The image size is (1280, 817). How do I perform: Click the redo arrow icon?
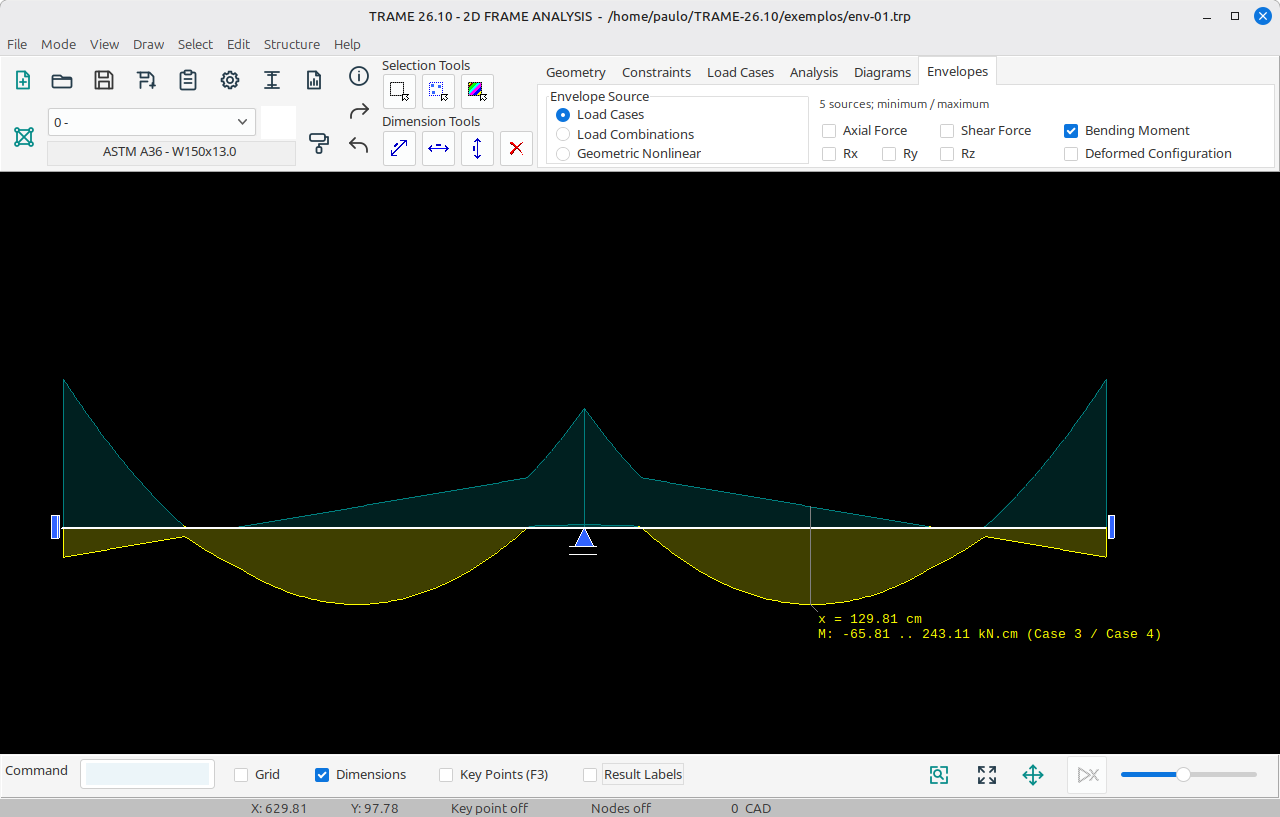(359, 111)
